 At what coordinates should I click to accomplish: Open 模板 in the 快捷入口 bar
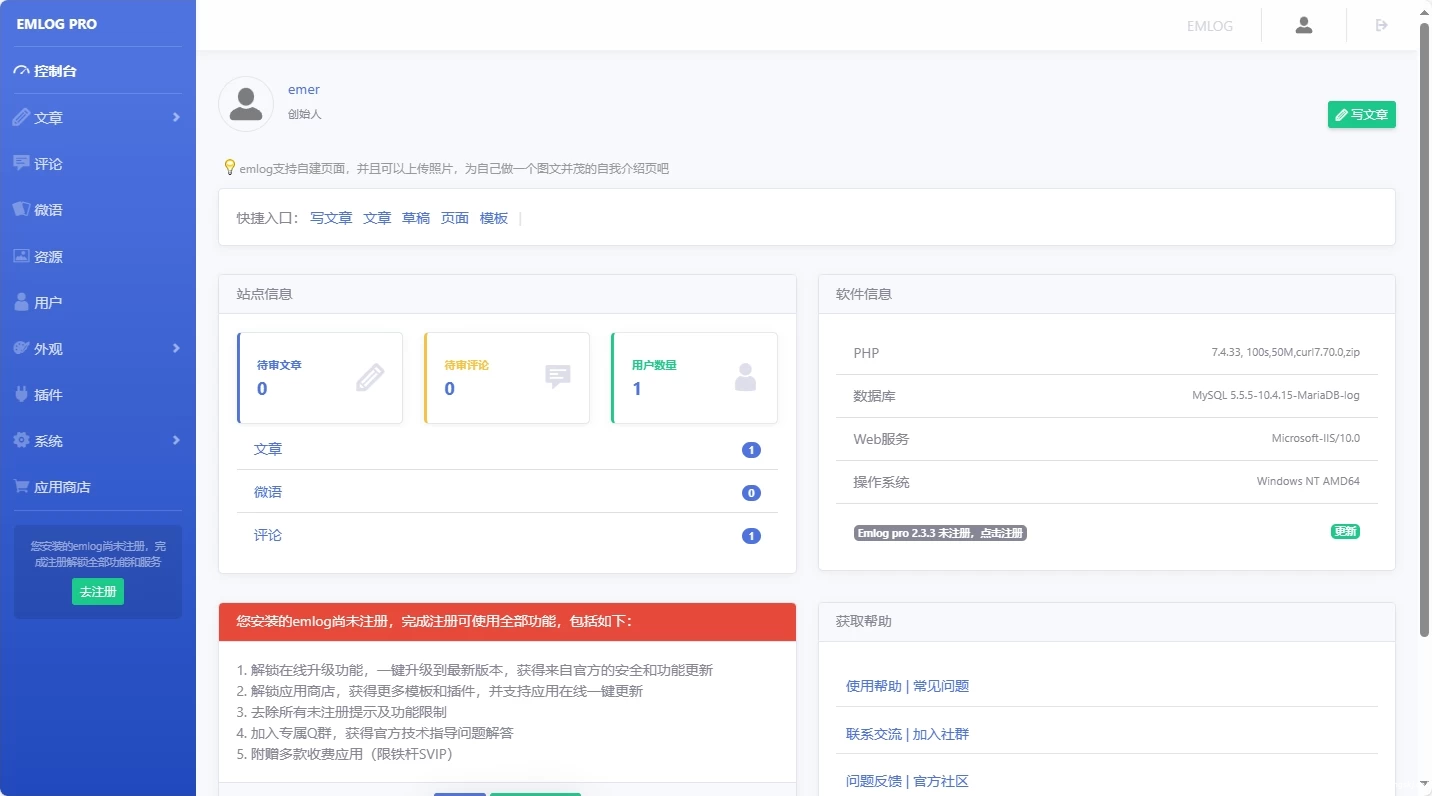click(494, 218)
